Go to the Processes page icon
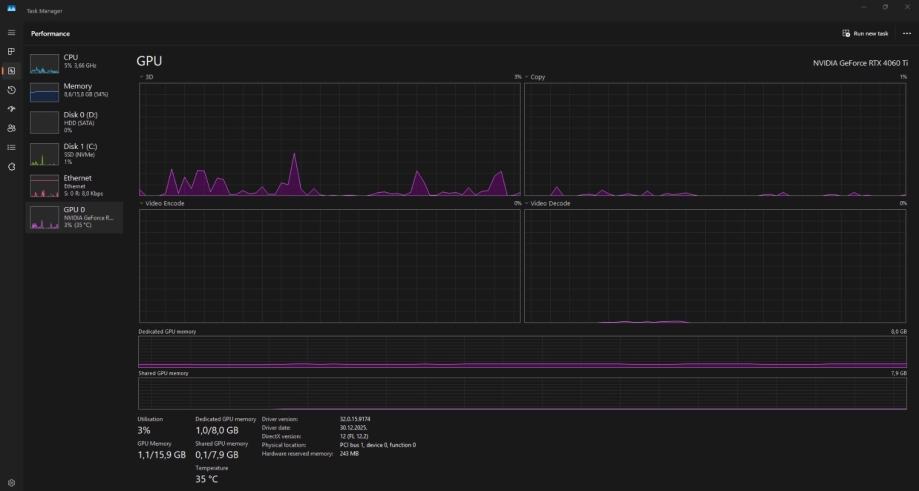The width and height of the screenshot is (919, 491). tap(11, 52)
